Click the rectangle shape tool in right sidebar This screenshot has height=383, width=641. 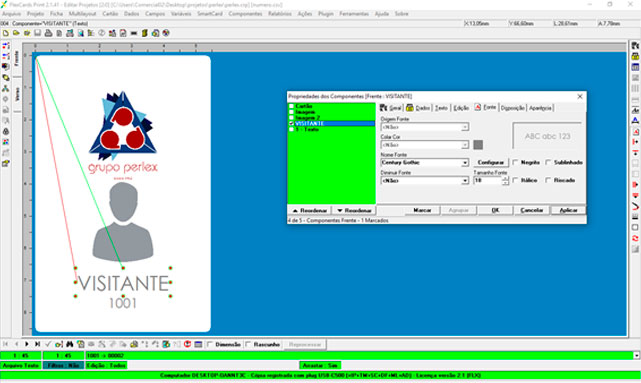[635, 227]
